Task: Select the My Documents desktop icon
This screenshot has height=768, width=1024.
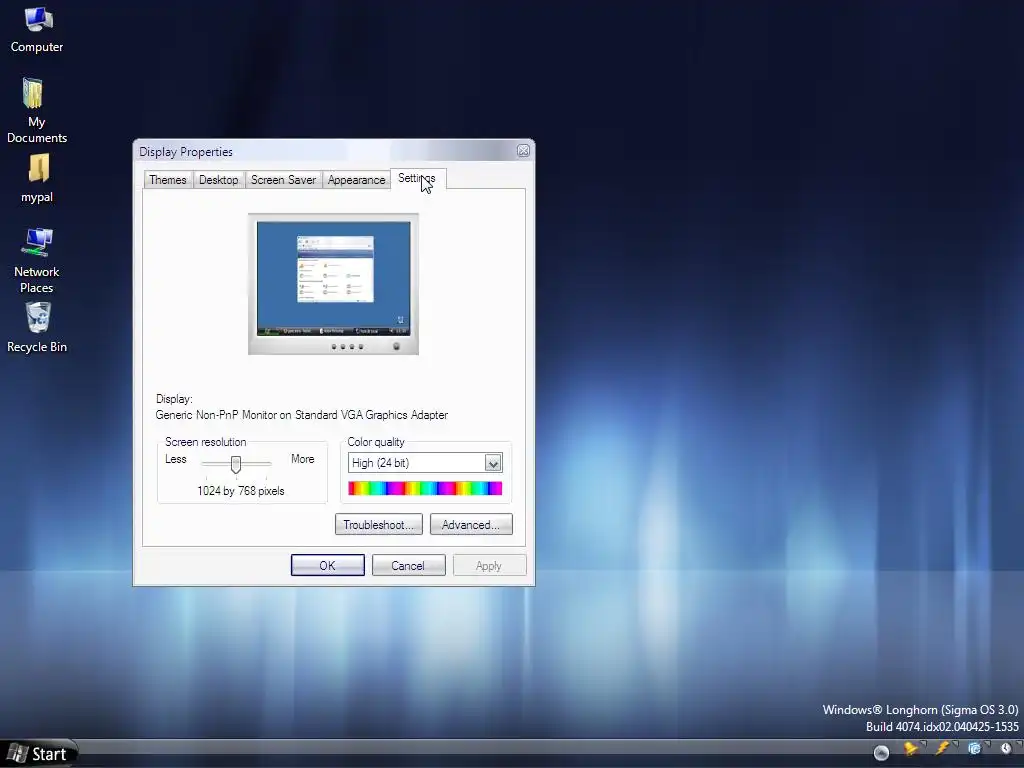Action: [x=37, y=110]
